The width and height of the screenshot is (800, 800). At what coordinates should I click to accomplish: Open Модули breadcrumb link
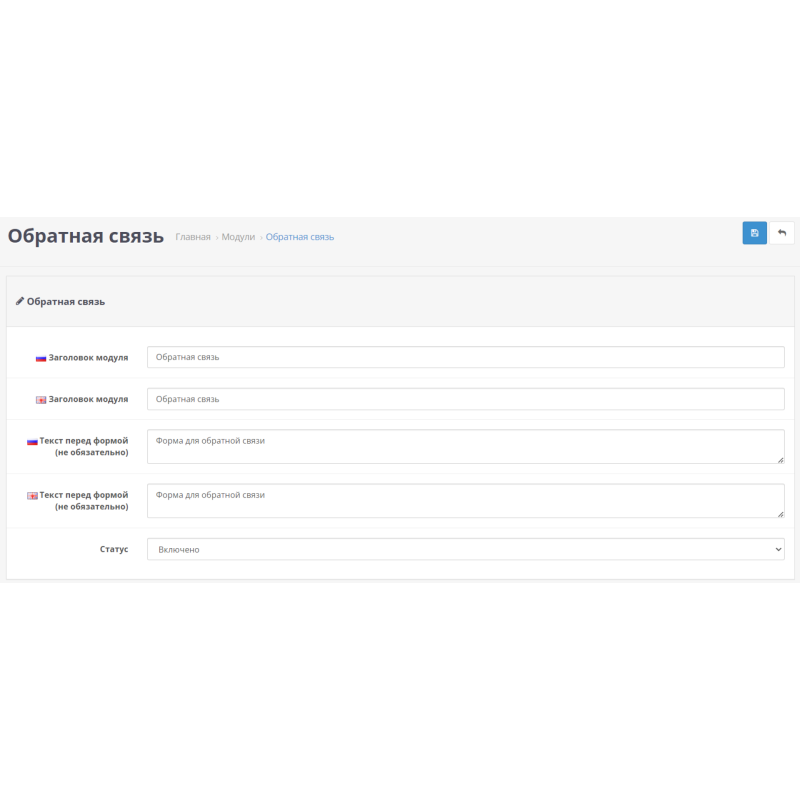coord(238,237)
